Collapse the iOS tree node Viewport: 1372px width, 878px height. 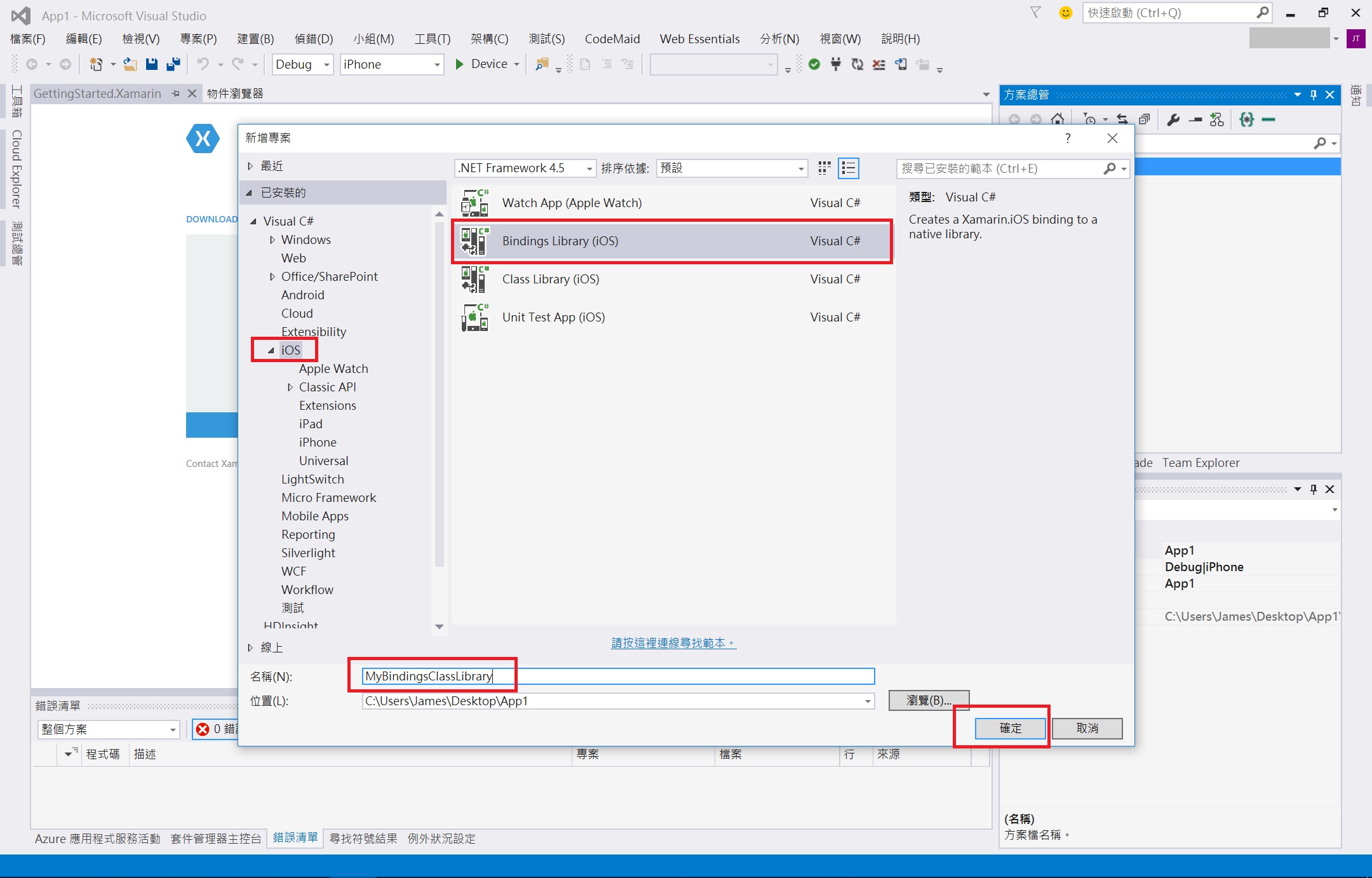coord(271,350)
